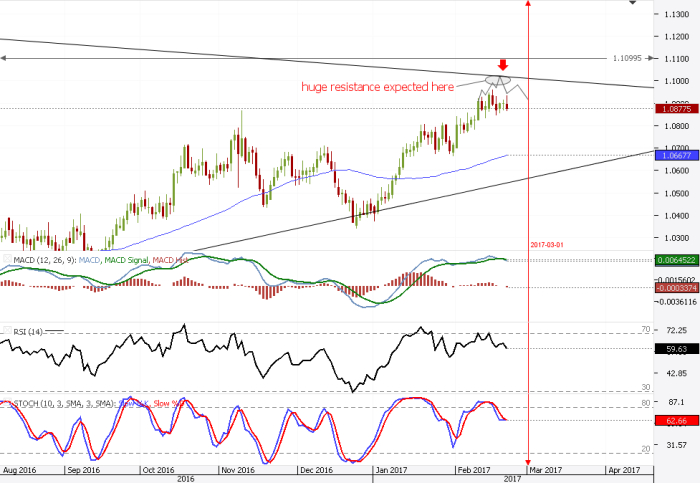Click the 2017-03-01 vertical line date label
This screenshot has width=700, height=483.
pos(550,243)
